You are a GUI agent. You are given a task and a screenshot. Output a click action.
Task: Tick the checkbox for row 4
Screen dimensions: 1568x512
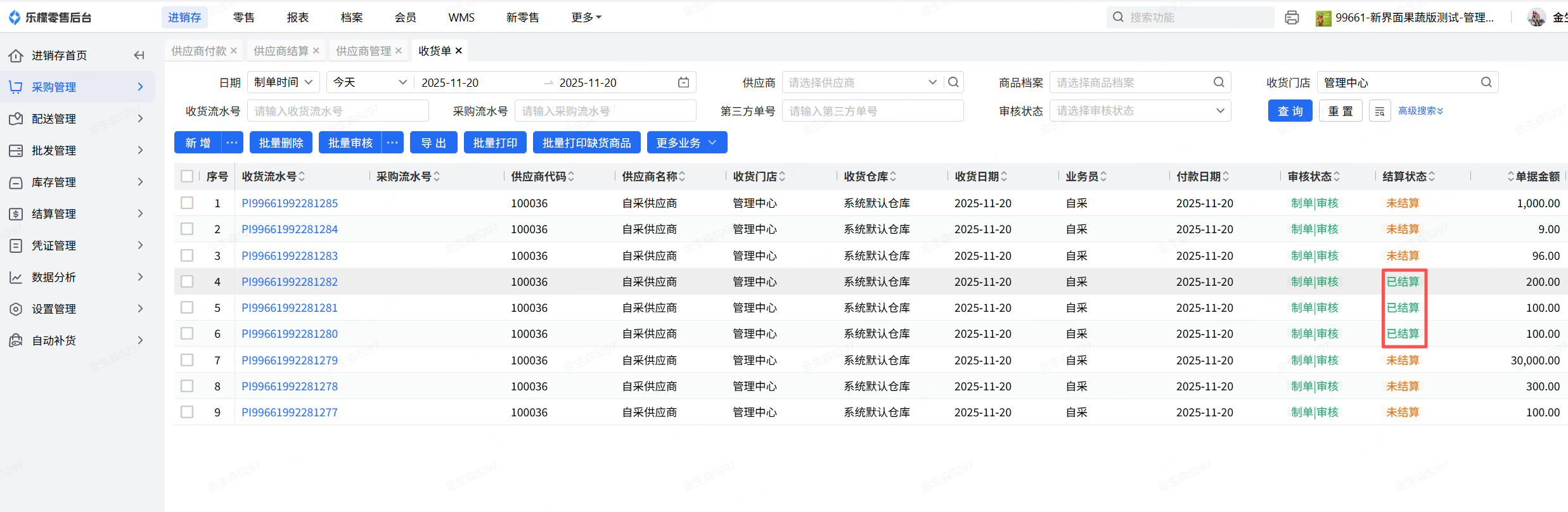187,281
